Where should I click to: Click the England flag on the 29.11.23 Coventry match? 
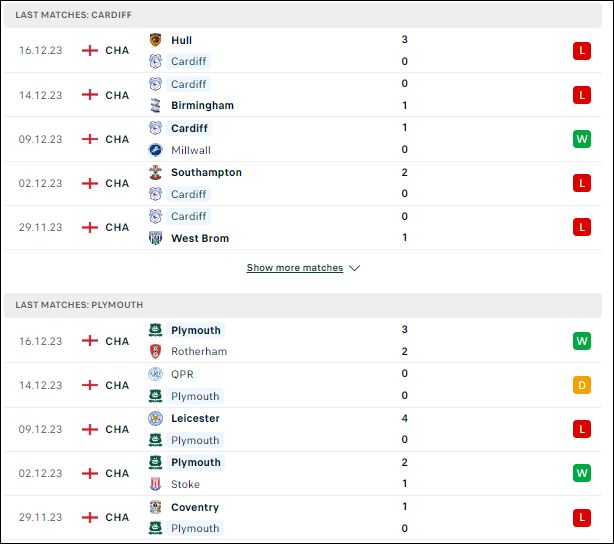pyautogui.click(x=90, y=517)
